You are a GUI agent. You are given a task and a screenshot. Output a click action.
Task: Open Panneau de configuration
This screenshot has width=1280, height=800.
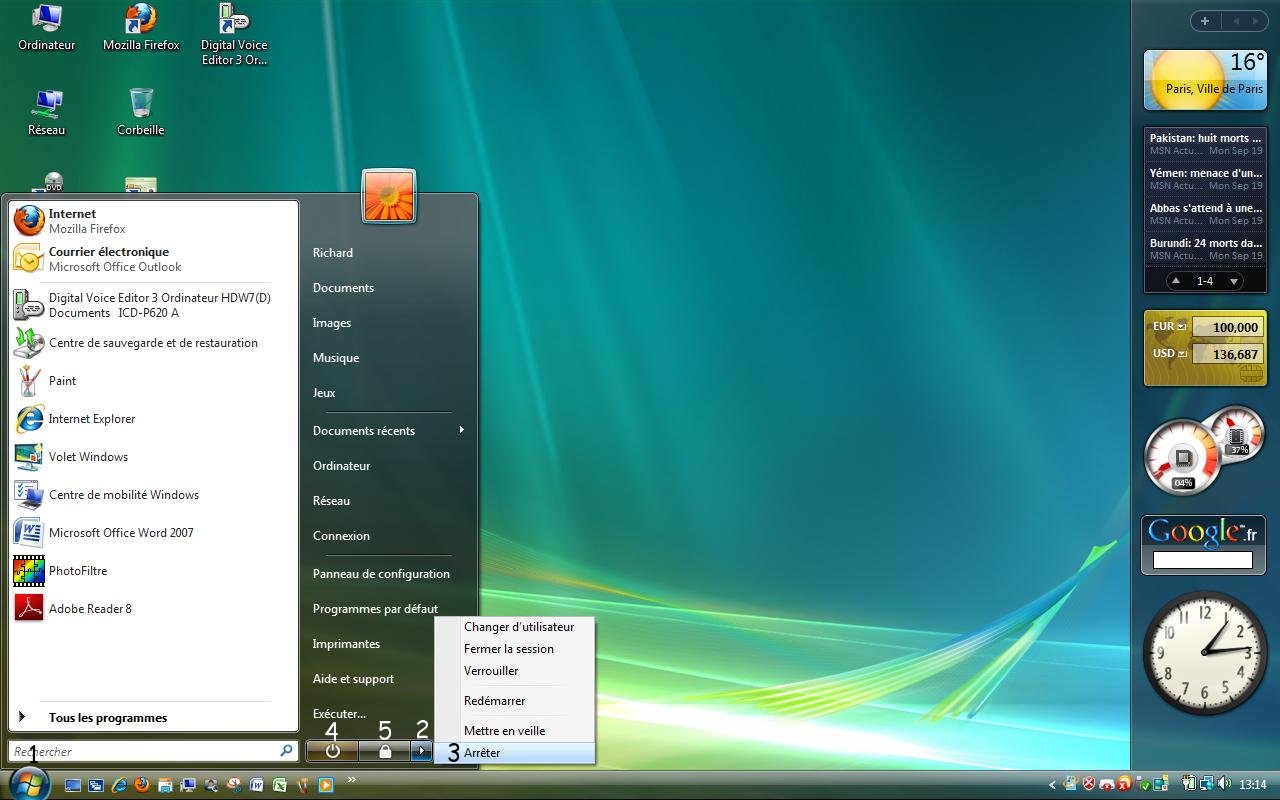[x=381, y=574]
